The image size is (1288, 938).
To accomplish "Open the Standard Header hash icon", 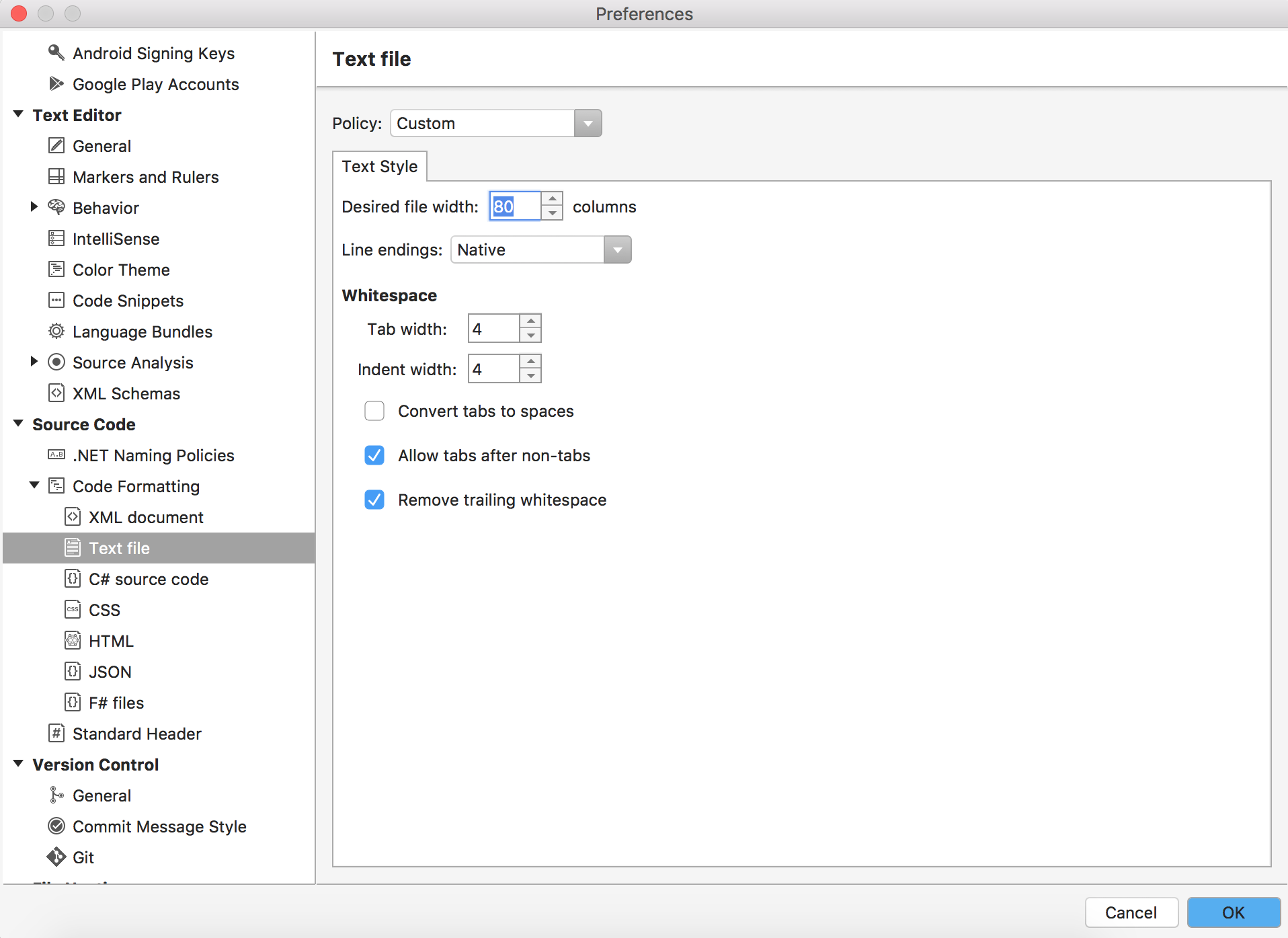I will (56, 733).
